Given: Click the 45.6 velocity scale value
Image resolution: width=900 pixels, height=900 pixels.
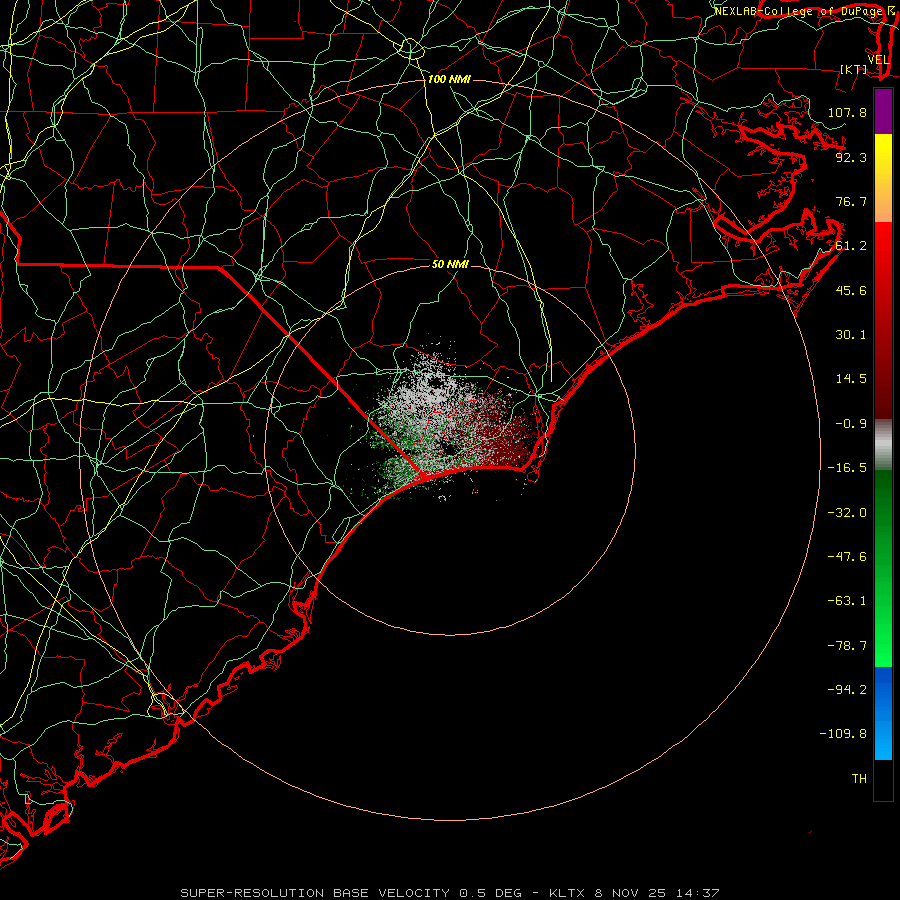Looking at the screenshot, I should pyautogui.click(x=851, y=290).
